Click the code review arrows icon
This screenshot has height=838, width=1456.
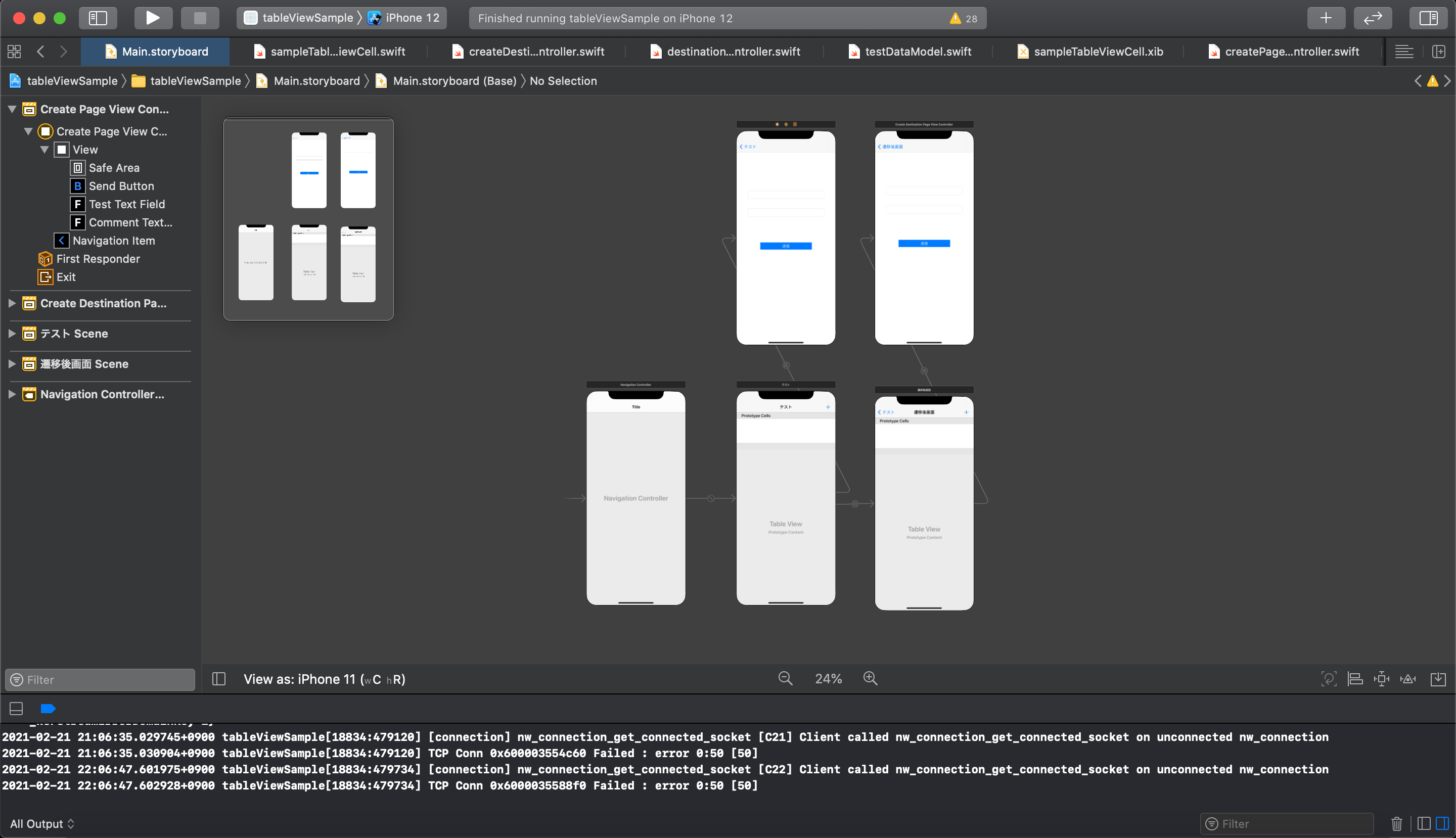pos(1373,18)
